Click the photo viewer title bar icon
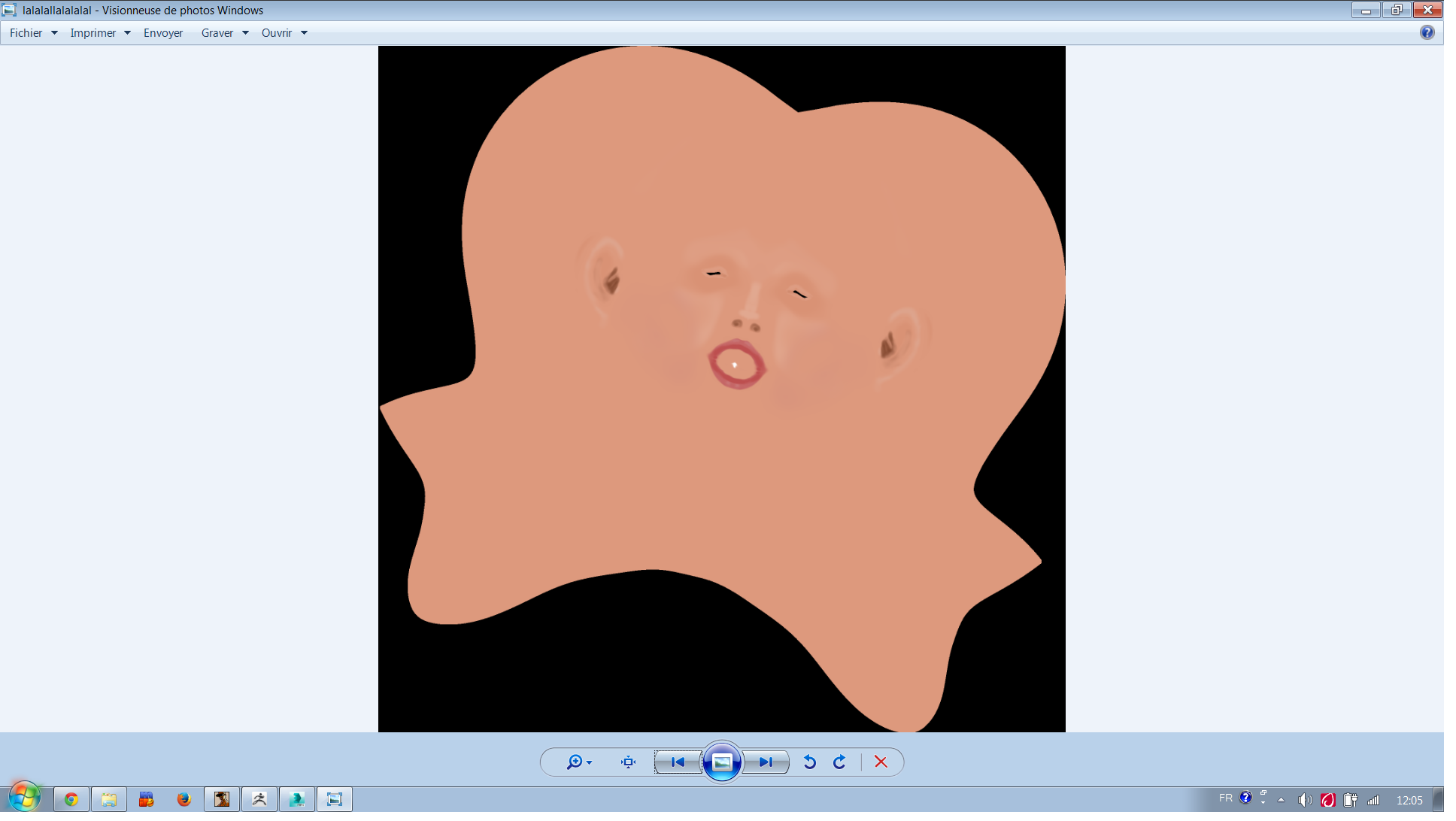1456x821 pixels. click(9, 10)
